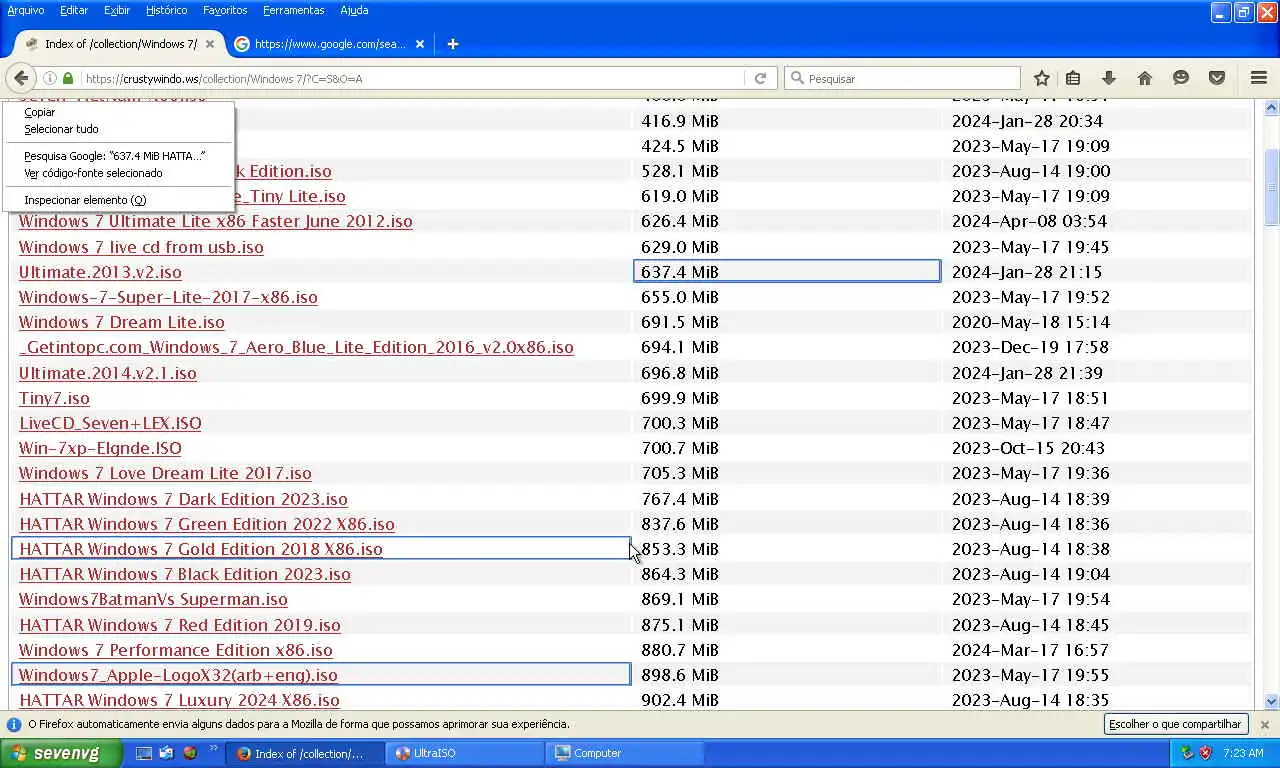Click the page scrollbar down arrow
This screenshot has height=768, width=1280.
pos(1271,702)
